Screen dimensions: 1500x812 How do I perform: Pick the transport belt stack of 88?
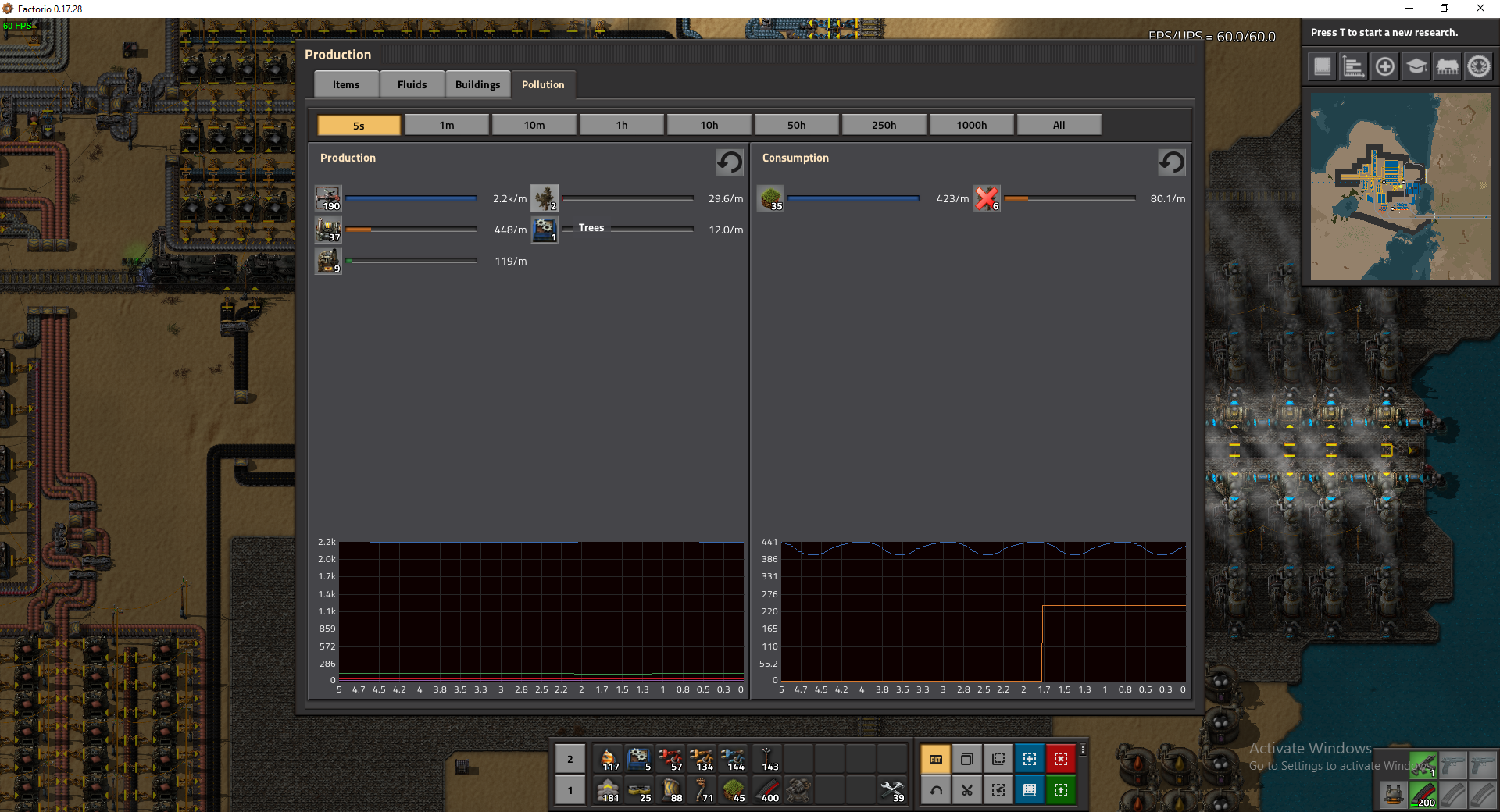670,790
